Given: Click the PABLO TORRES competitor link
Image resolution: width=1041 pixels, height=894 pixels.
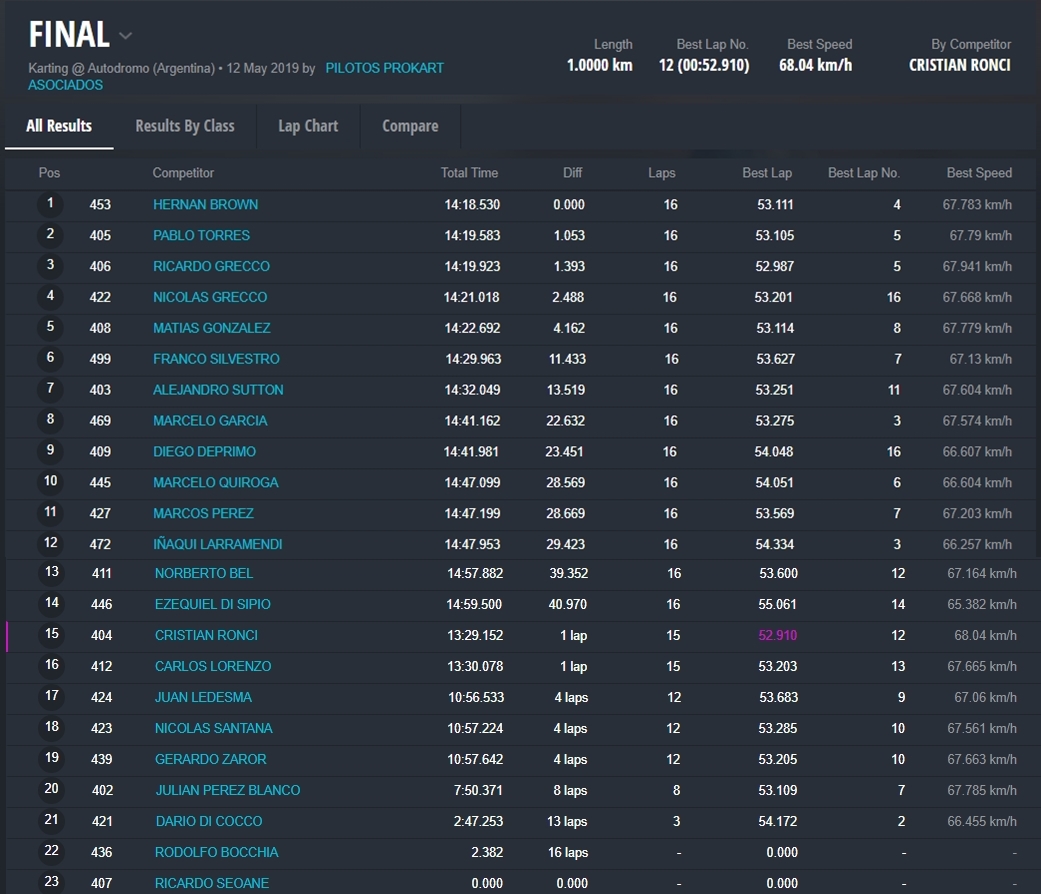Looking at the screenshot, I should tap(201, 235).
